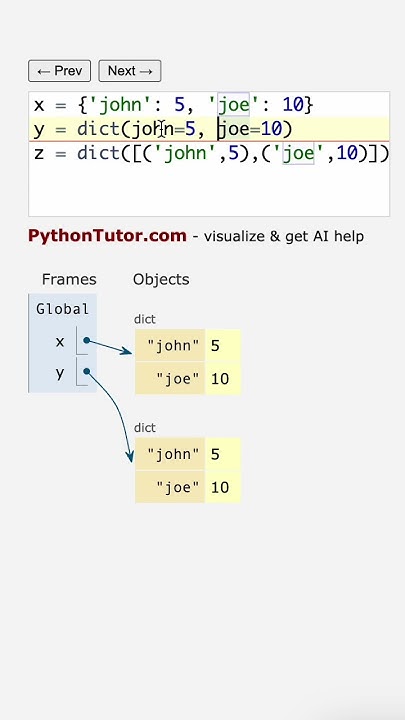The image size is (405, 720).
Task: Click the highlighted line defining y
Action: click(209, 129)
